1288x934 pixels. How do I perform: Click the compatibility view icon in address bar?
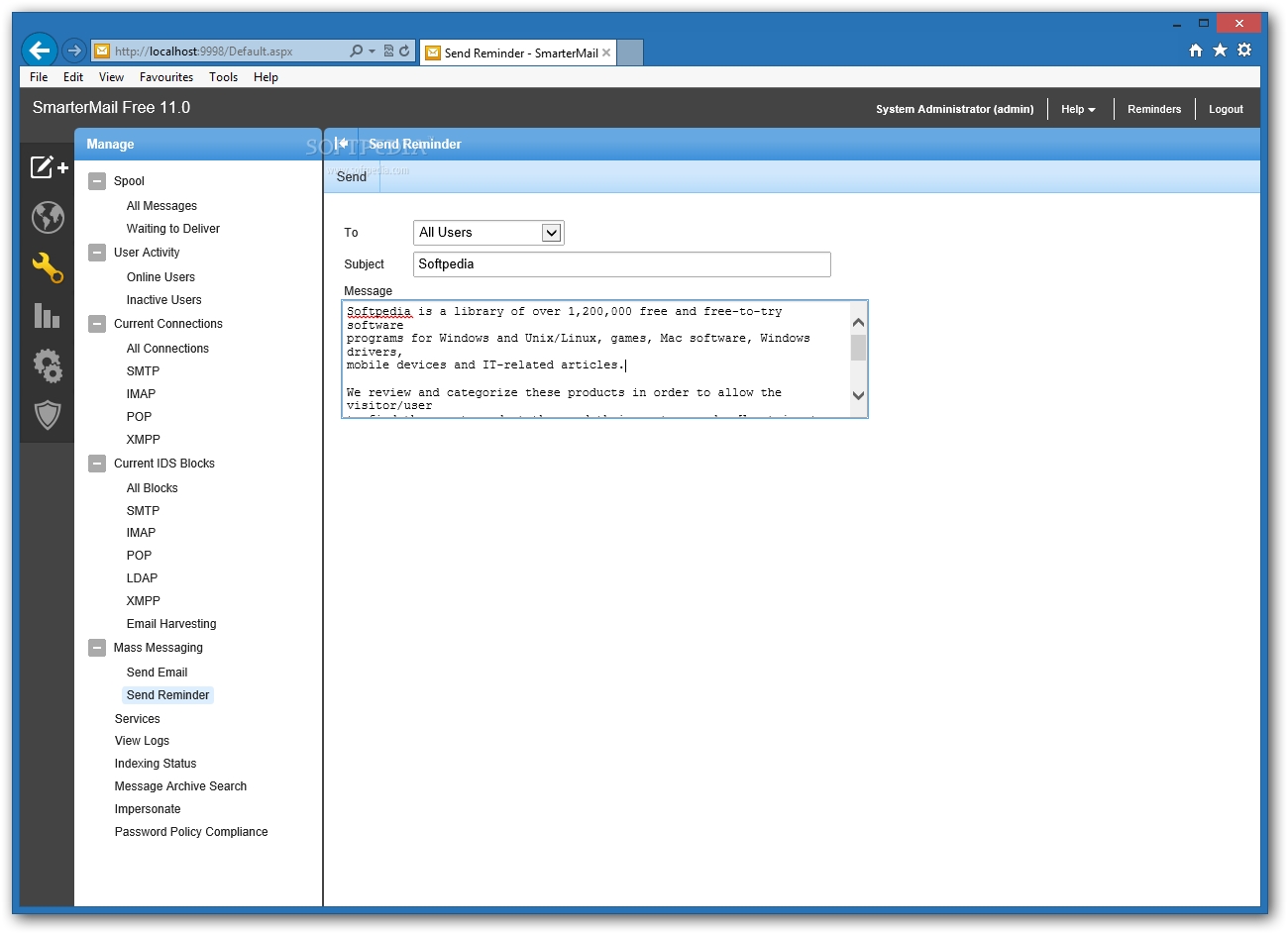click(388, 52)
